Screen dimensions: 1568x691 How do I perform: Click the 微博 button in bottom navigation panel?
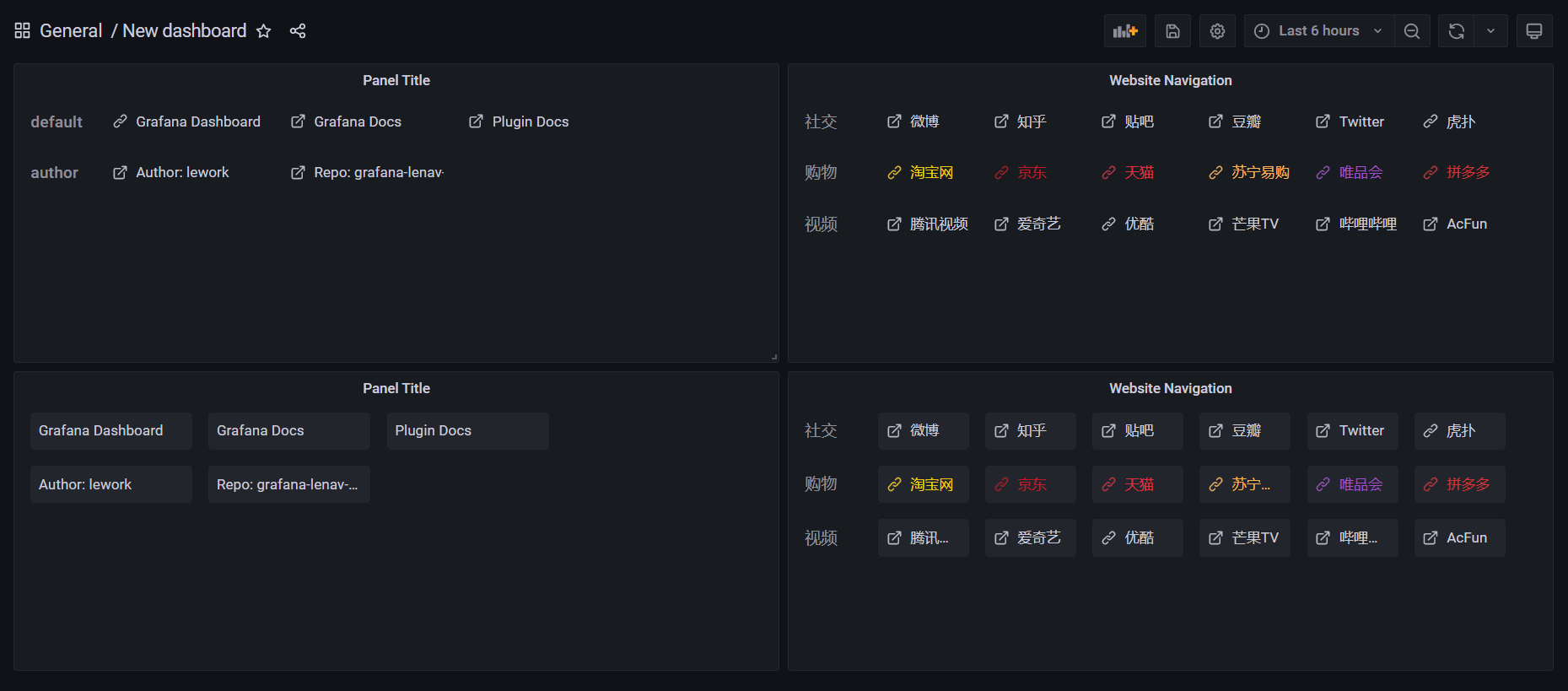(x=924, y=430)
